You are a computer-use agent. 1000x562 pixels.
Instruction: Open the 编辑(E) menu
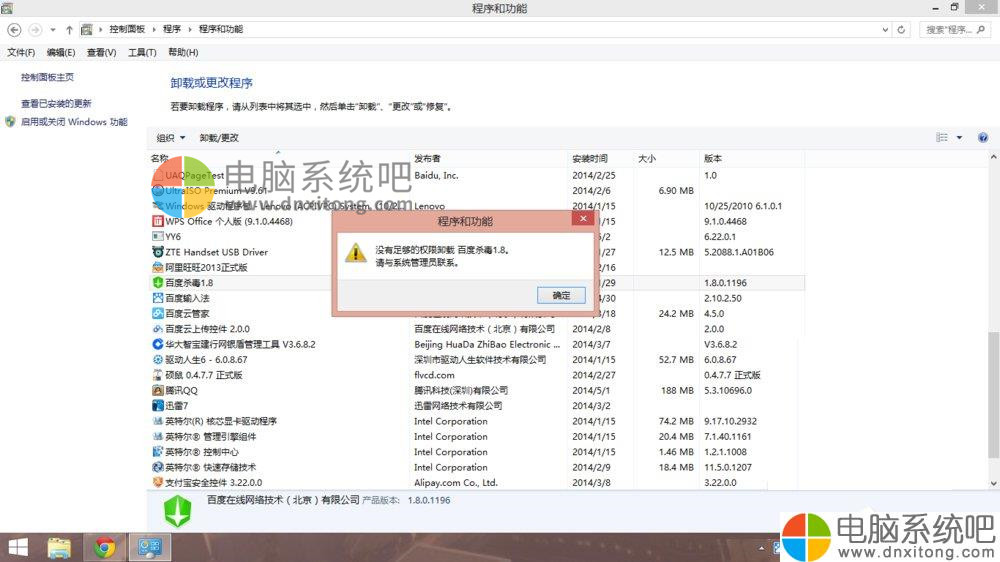(x=61, y=52)
